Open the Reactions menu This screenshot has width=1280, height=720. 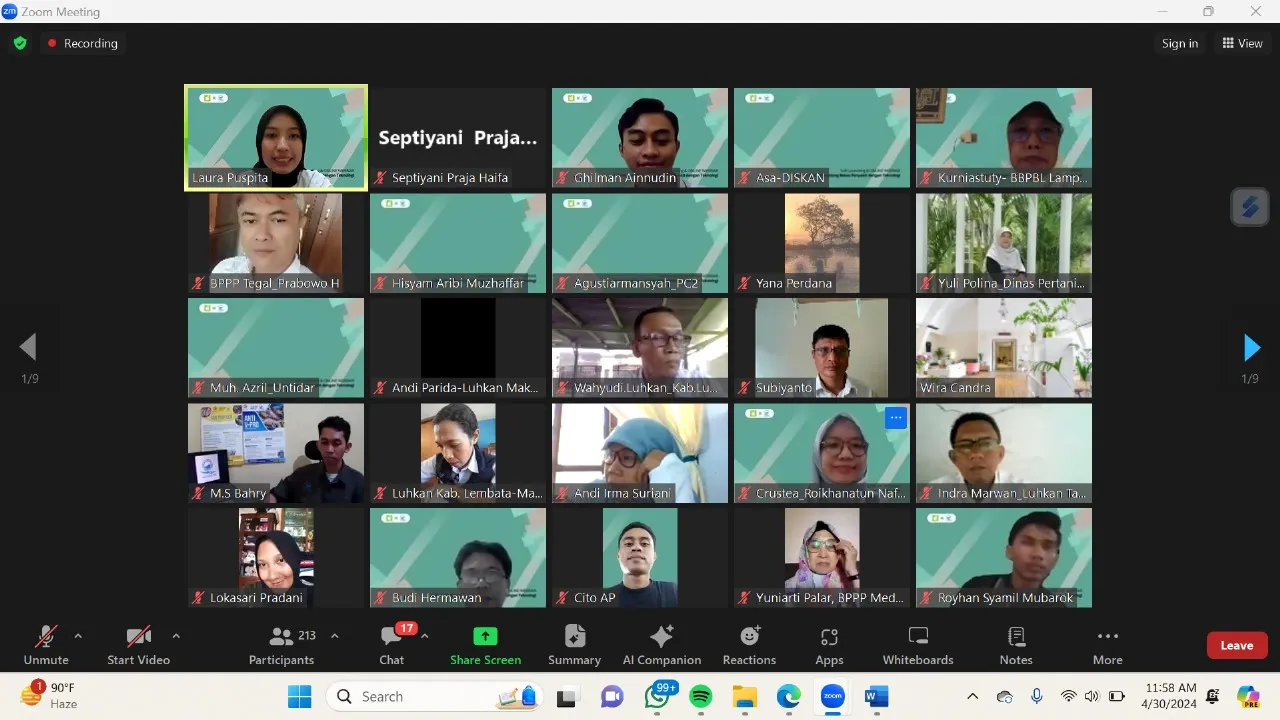coord(749,644)
